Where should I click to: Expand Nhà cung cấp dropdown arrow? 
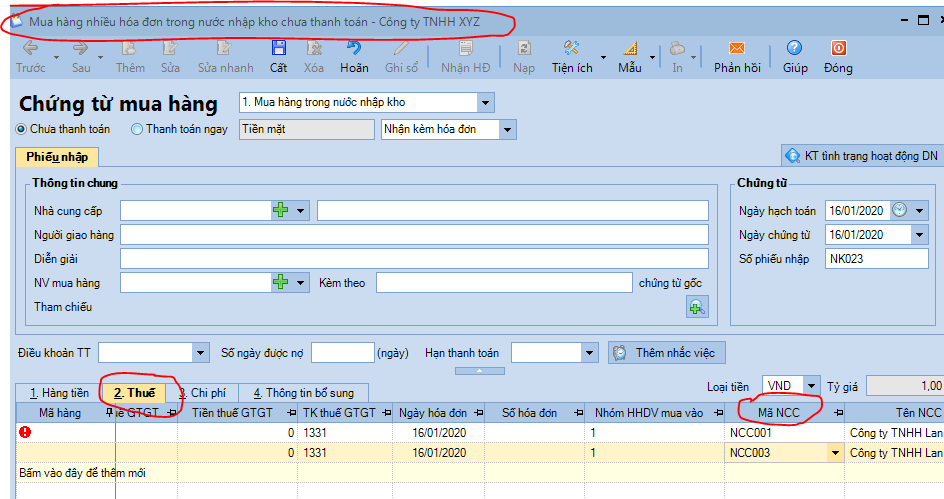pos(300,211)
